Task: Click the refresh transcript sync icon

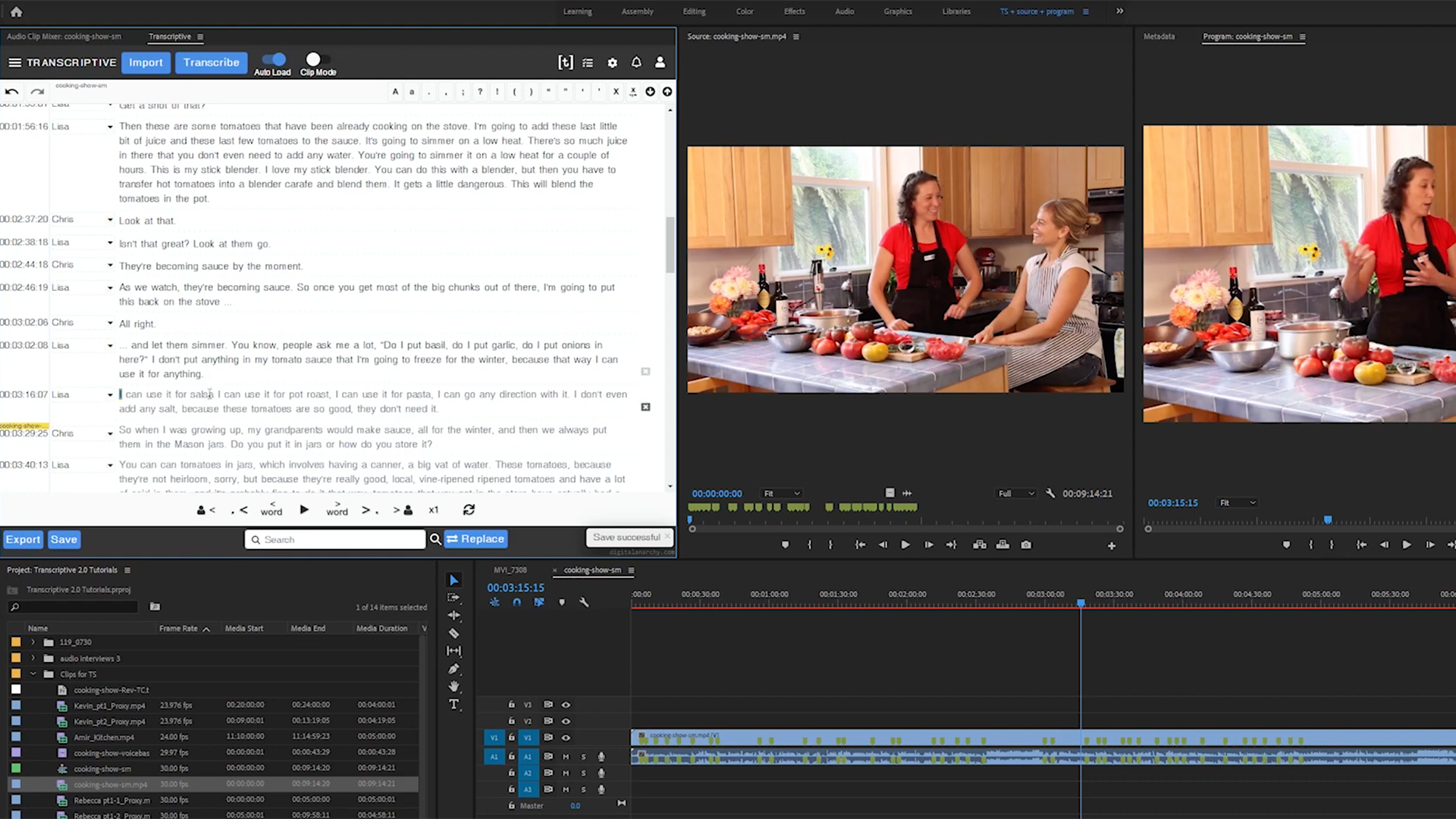Action: tap(469, 510)
